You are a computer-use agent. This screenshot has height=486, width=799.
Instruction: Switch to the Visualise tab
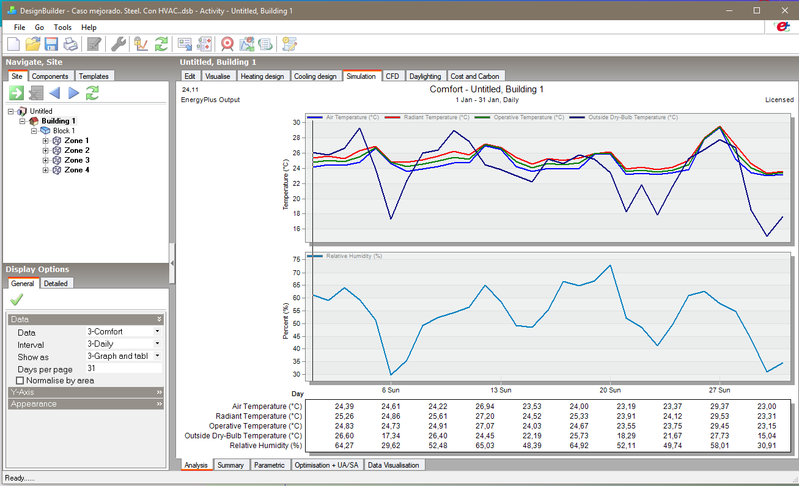click(x=218, y=76)
